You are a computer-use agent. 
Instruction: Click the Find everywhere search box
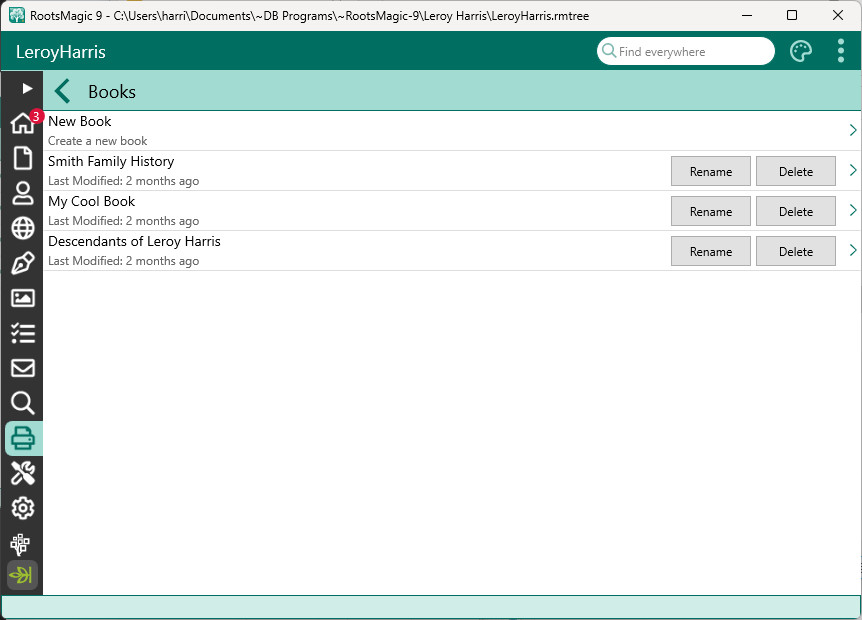click(692, 52)
